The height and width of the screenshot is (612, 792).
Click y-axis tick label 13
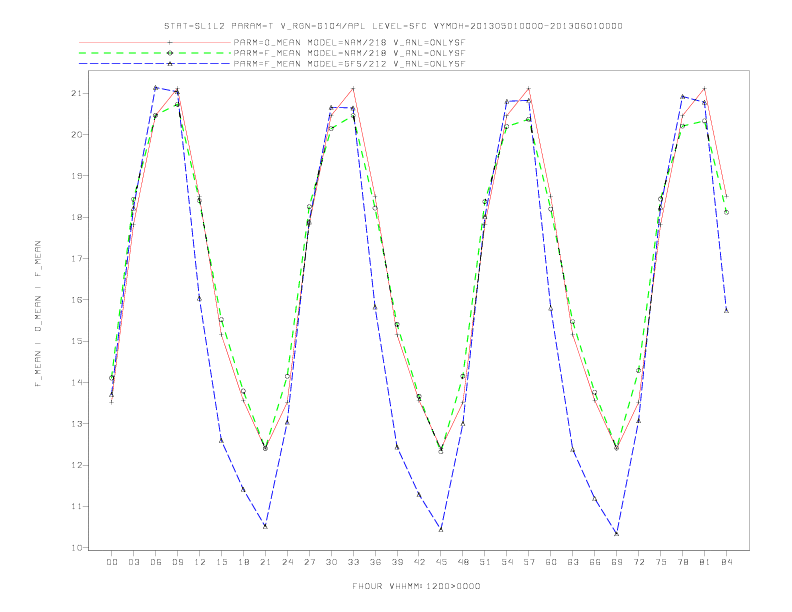tap(77, 424)
